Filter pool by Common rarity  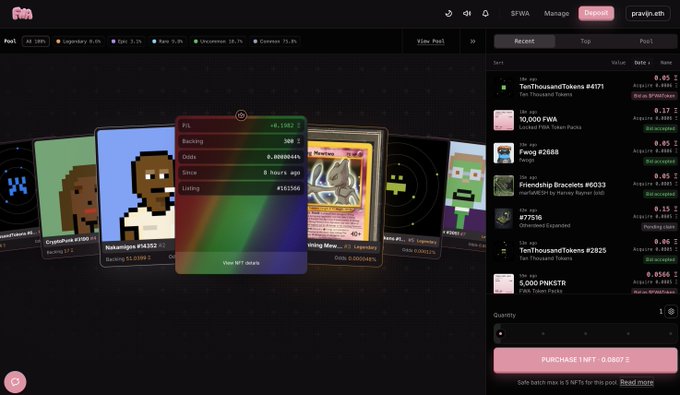pos(275,41)
